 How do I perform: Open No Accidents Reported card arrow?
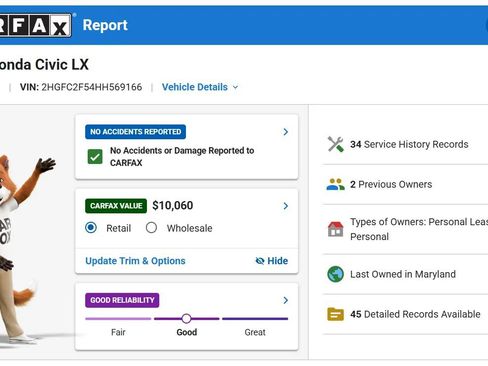pyautogui.click(x=285, y=132)
